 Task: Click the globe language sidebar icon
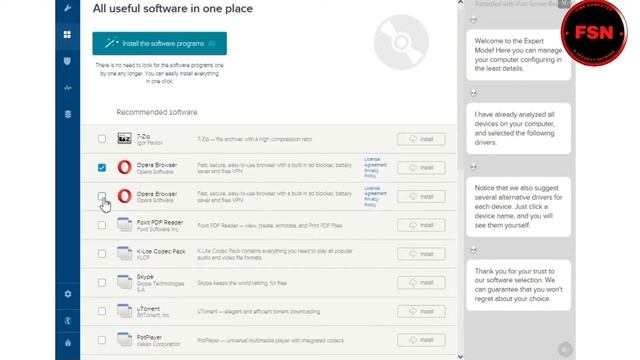pos(68,321)
